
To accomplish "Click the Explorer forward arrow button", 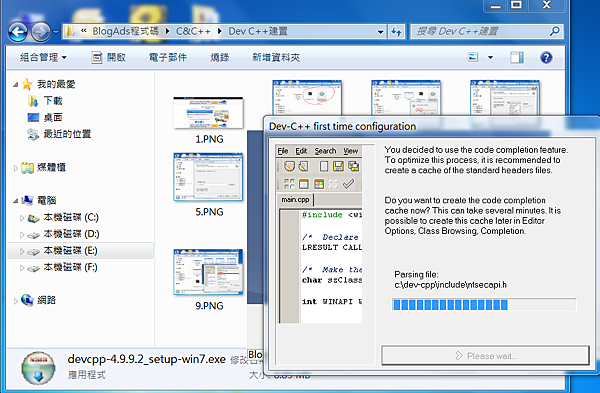I will click(41, 32).
